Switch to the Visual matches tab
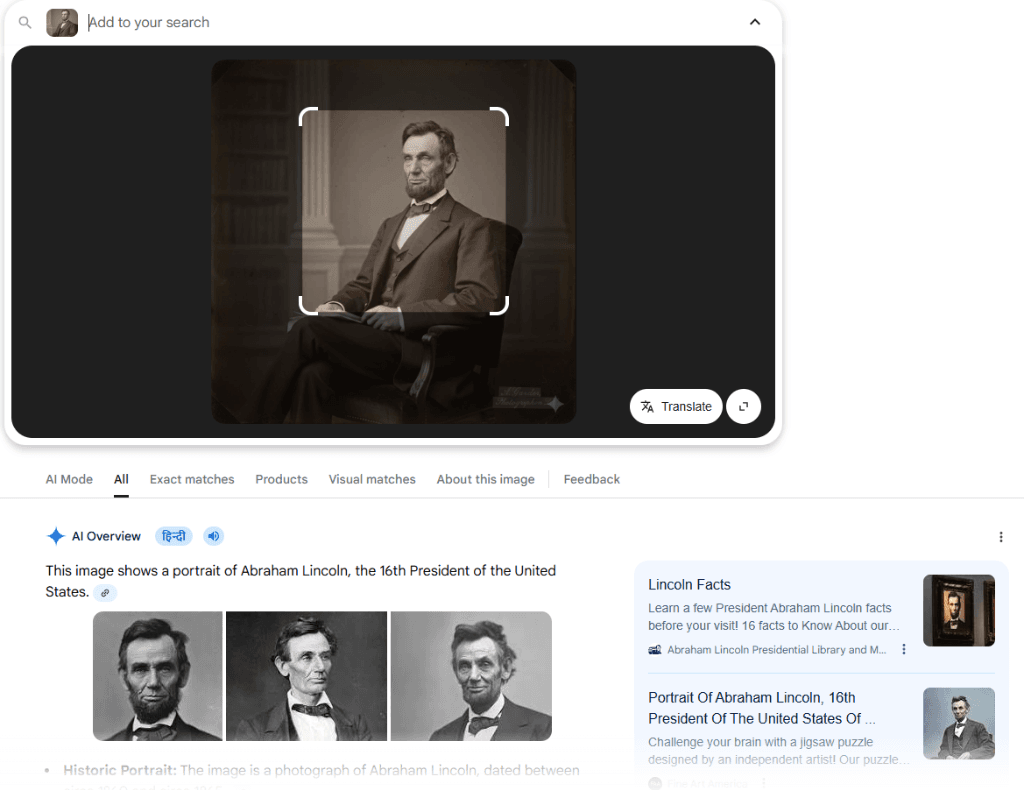Screen dimensions: 1024x790 click(372, 479)
